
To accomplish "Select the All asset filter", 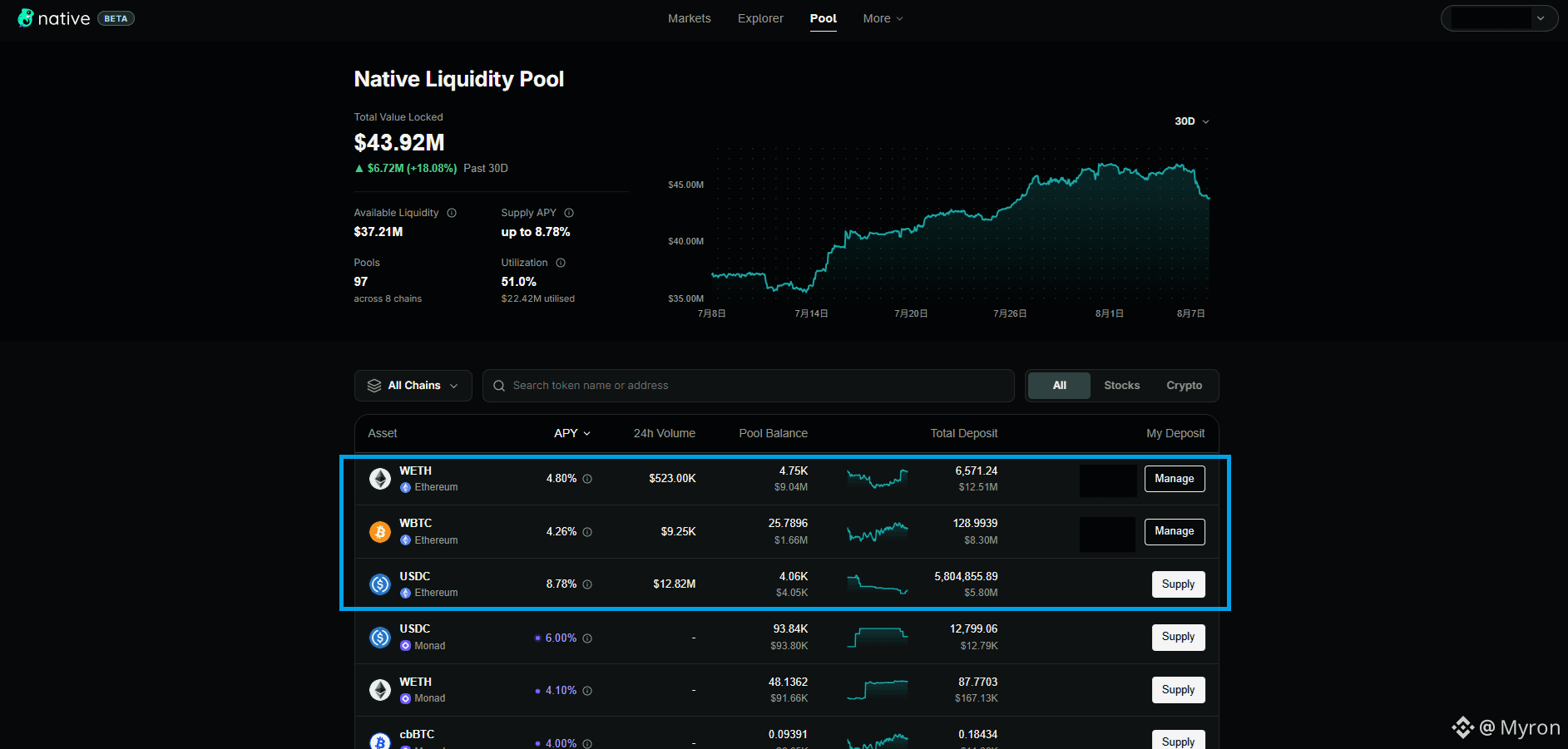I will (x=1059, y=386).
